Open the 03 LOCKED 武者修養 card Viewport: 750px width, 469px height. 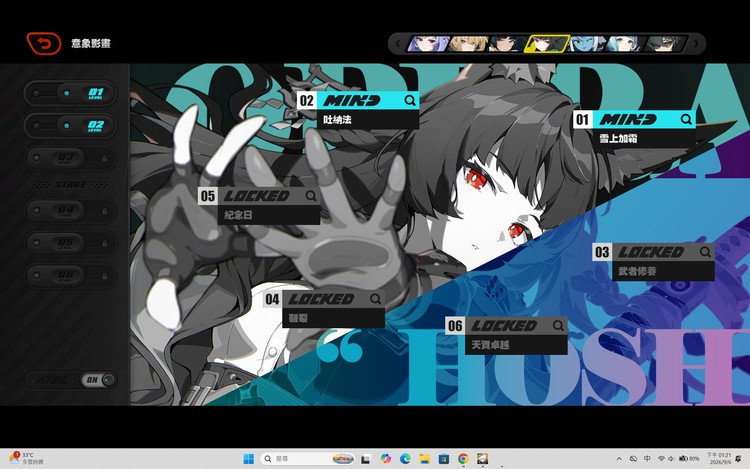[x=654, y=262]
